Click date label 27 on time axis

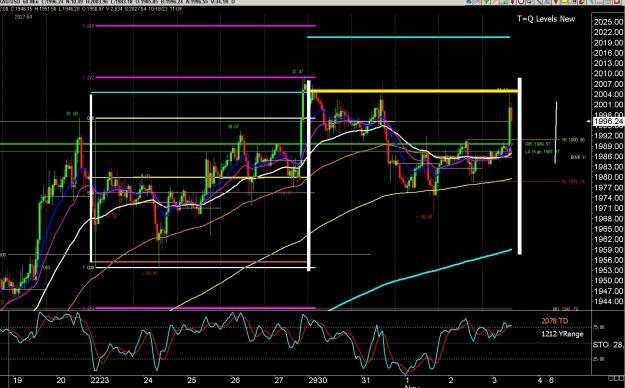279,380
